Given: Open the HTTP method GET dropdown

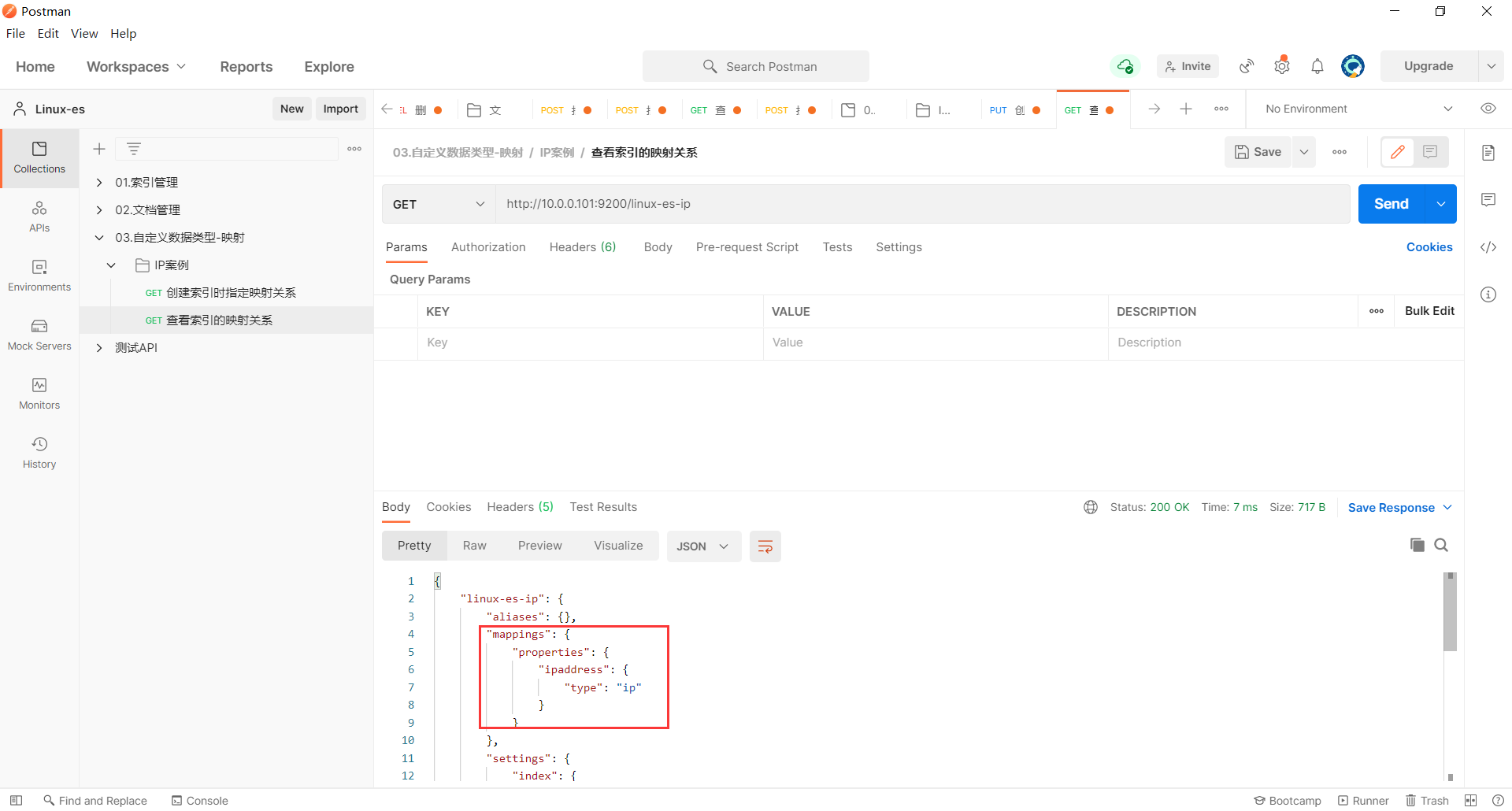Looking at the screenshot, I should tap(439, 204).
